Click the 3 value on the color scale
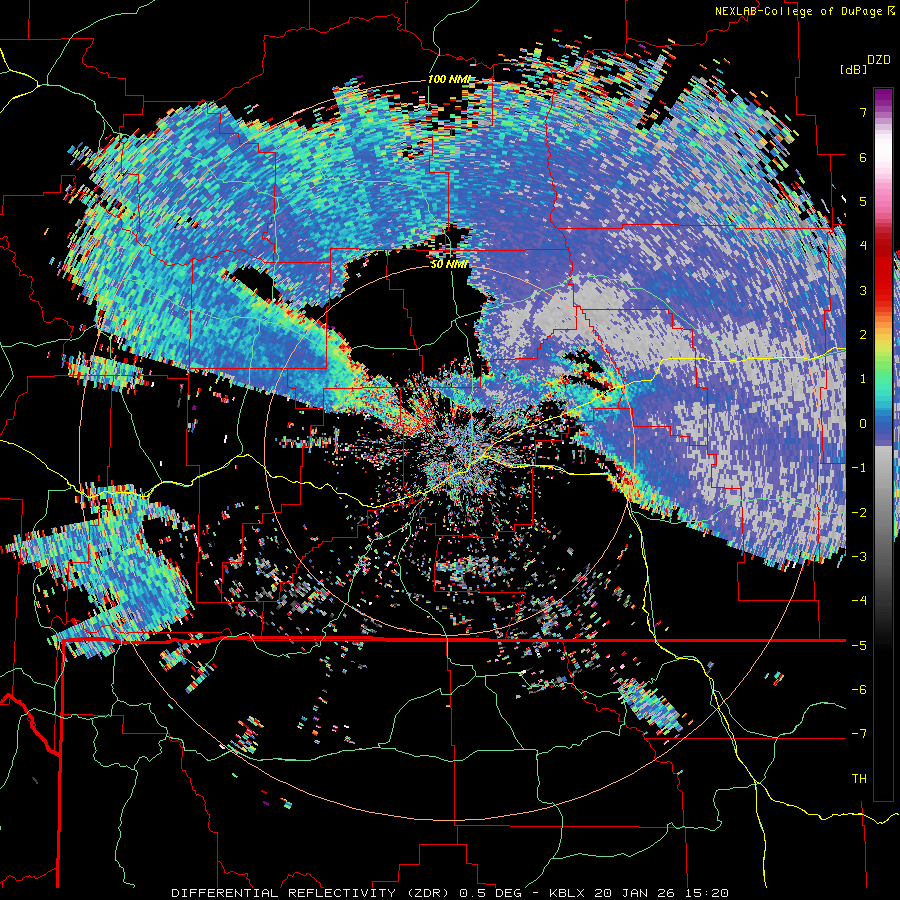The height and width of the screenshot is (900, 900). [x=863, y=290]
